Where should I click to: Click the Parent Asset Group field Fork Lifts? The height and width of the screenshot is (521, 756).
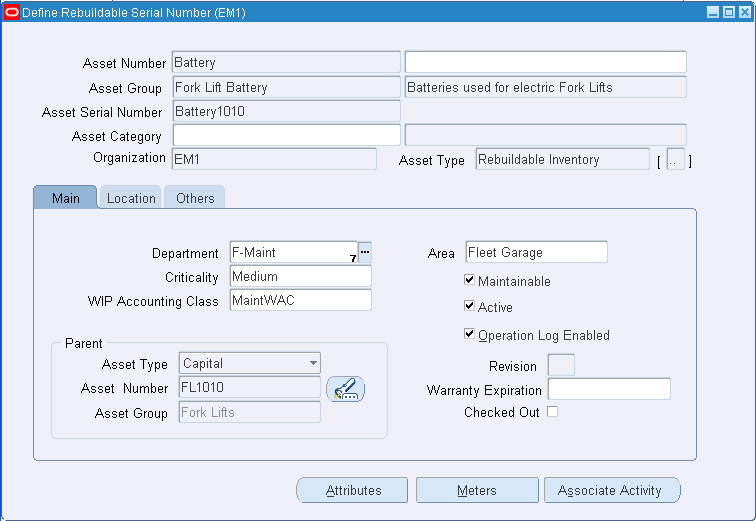[x=250, y=412]
